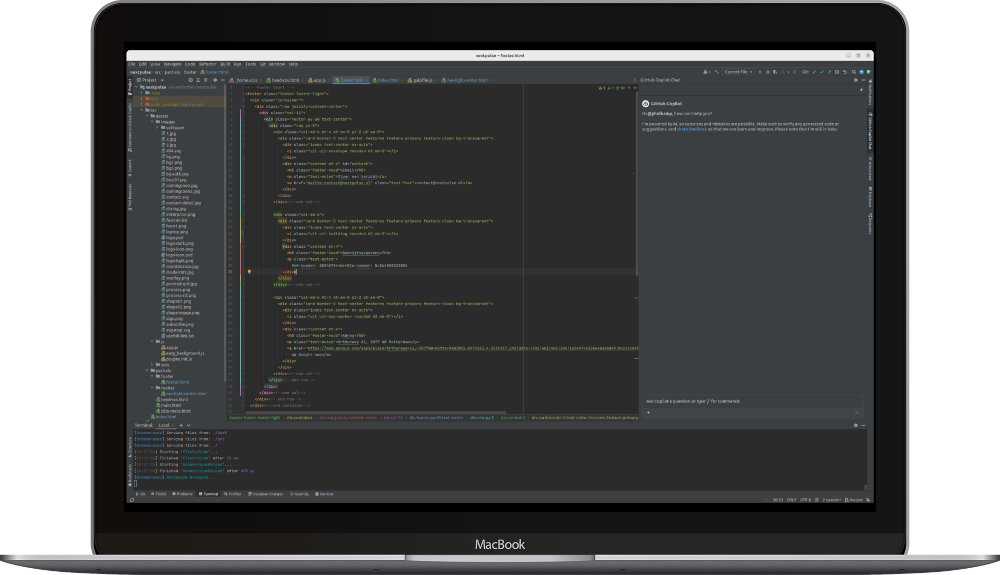The height and width of the screenshot is (575, 1000).
Task: Click the share feedback link in Copilot chat
Action: tap(694, 130)
